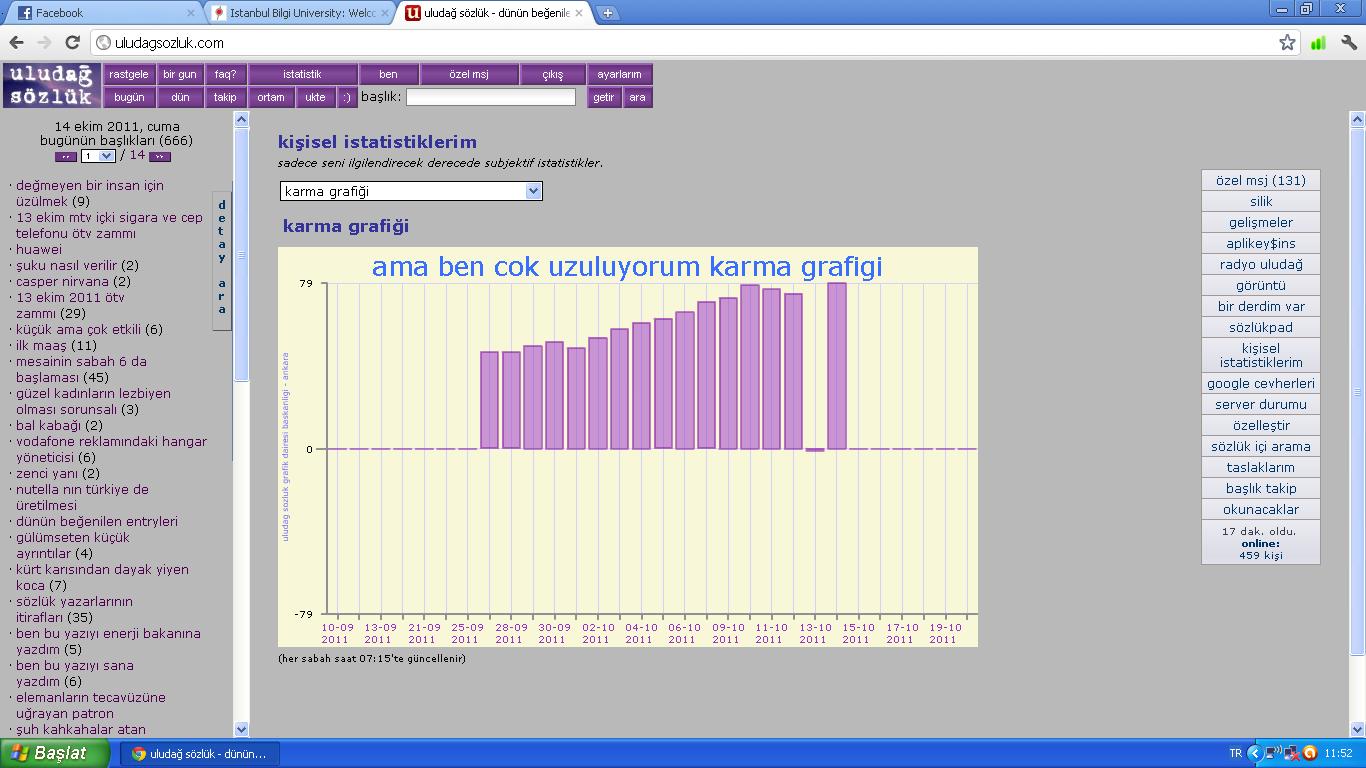Open taskbar item uludağ sözlük Chrome

(200, 753)
